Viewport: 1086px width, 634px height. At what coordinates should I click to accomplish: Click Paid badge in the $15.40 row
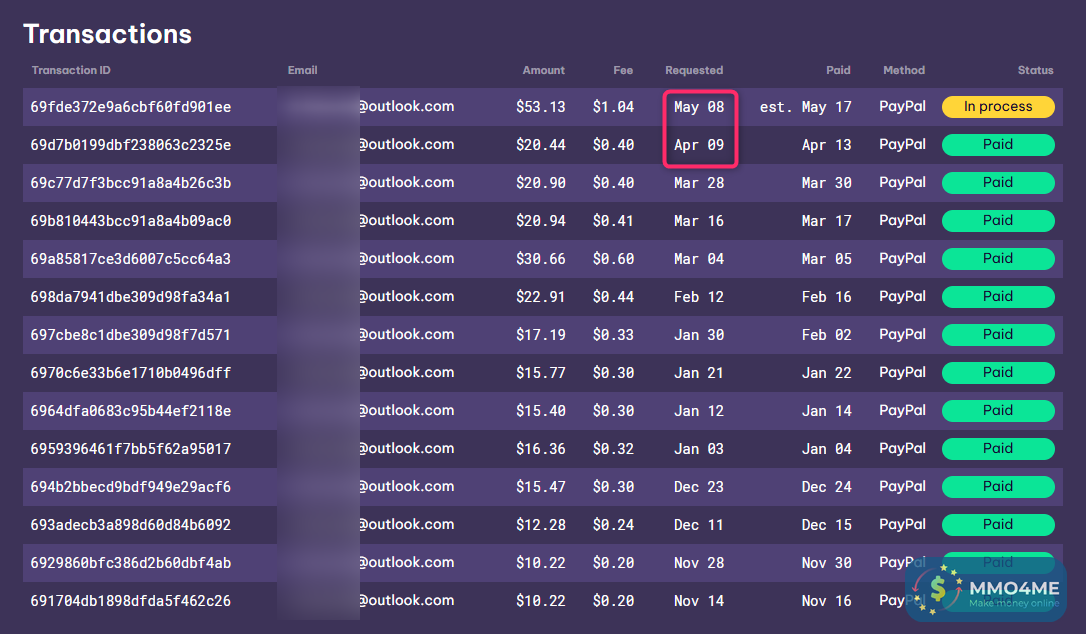click(x=998, y=411)
